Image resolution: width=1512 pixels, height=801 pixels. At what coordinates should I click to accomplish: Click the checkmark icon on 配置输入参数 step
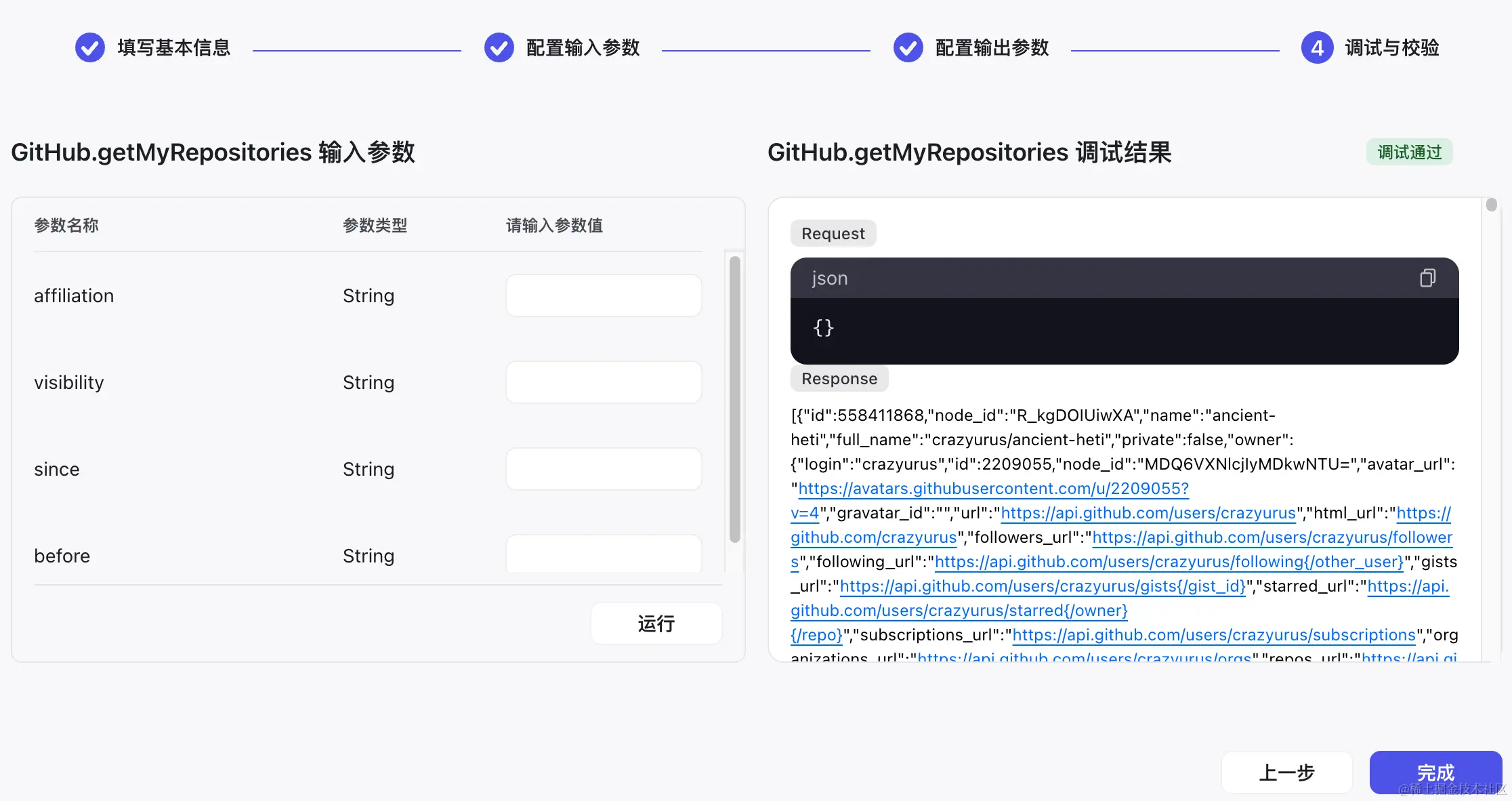pos(499,47)
